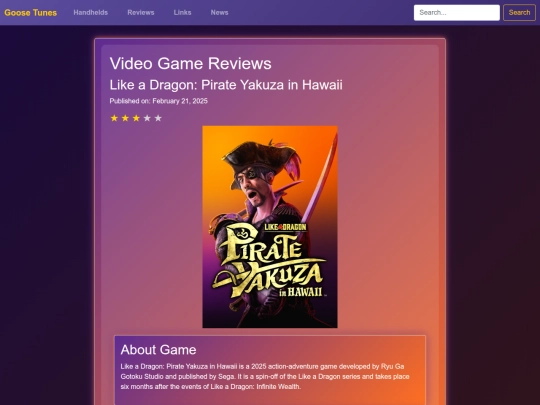Click the Like a Dragon game title heading

click(x=226, y=85)
